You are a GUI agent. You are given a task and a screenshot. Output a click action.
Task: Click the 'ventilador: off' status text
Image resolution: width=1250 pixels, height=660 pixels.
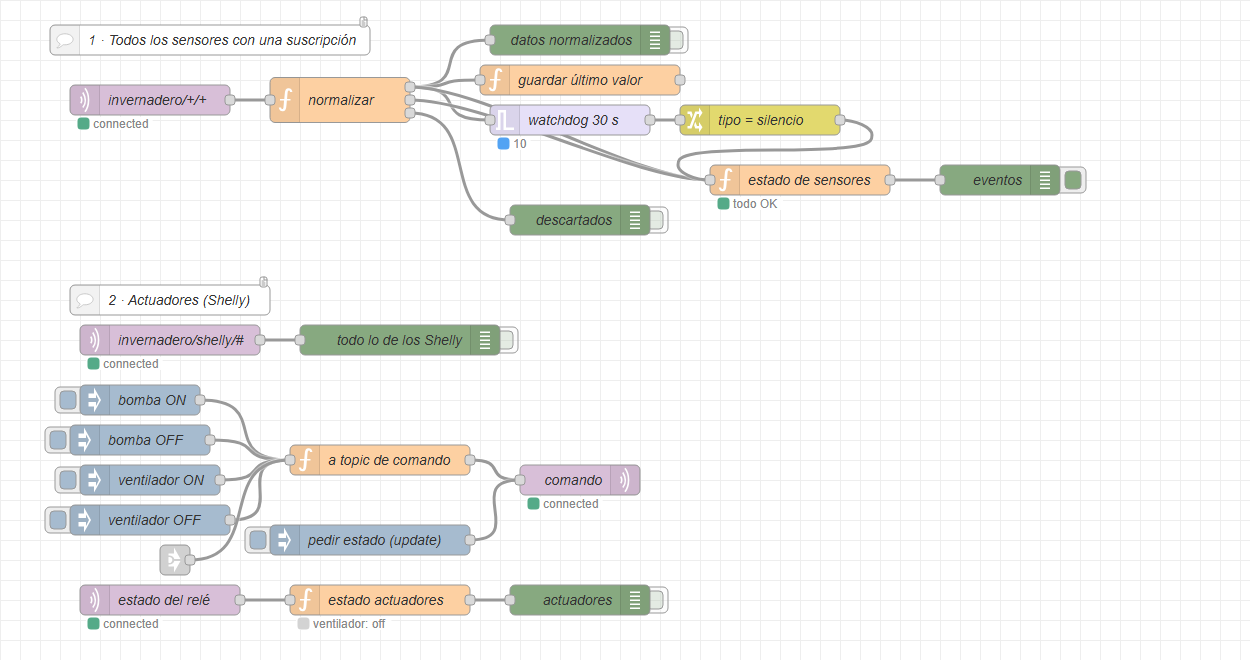(349, 624)
